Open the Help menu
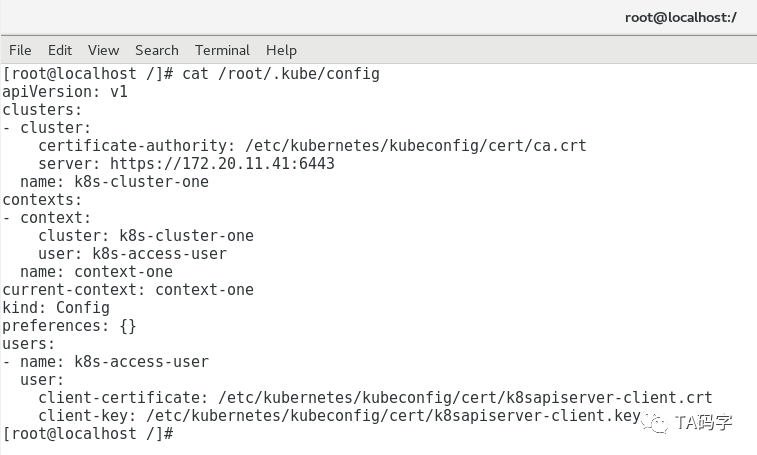757x455 pixels. point(281,50)
